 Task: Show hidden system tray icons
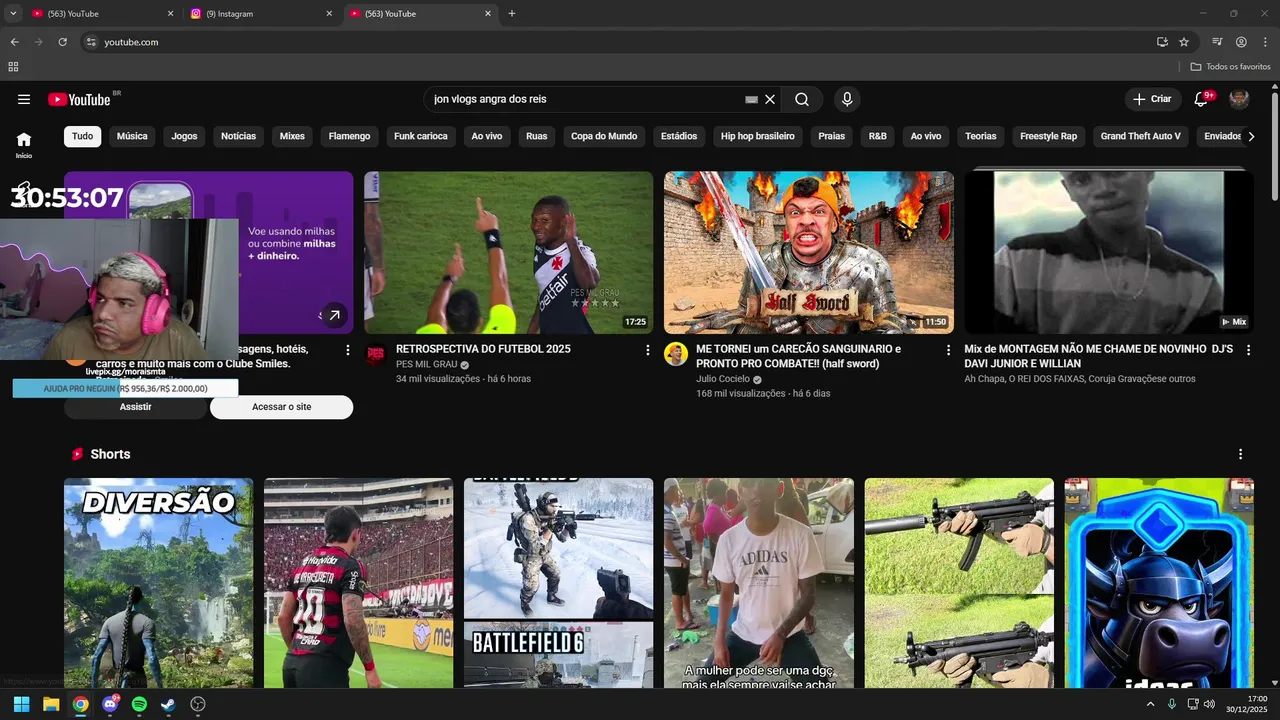pos(1150,704)
